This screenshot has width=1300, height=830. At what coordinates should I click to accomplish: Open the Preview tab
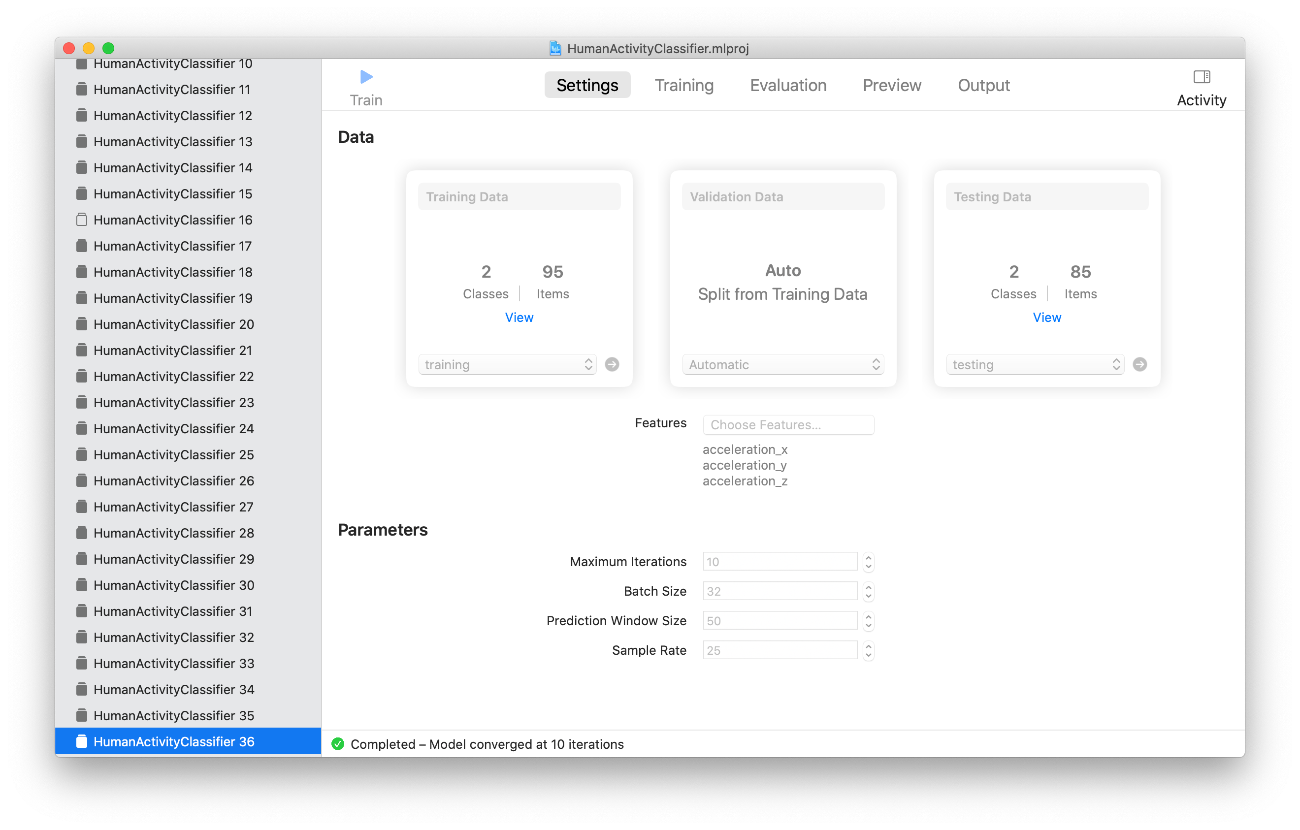(x=892, y=85)
